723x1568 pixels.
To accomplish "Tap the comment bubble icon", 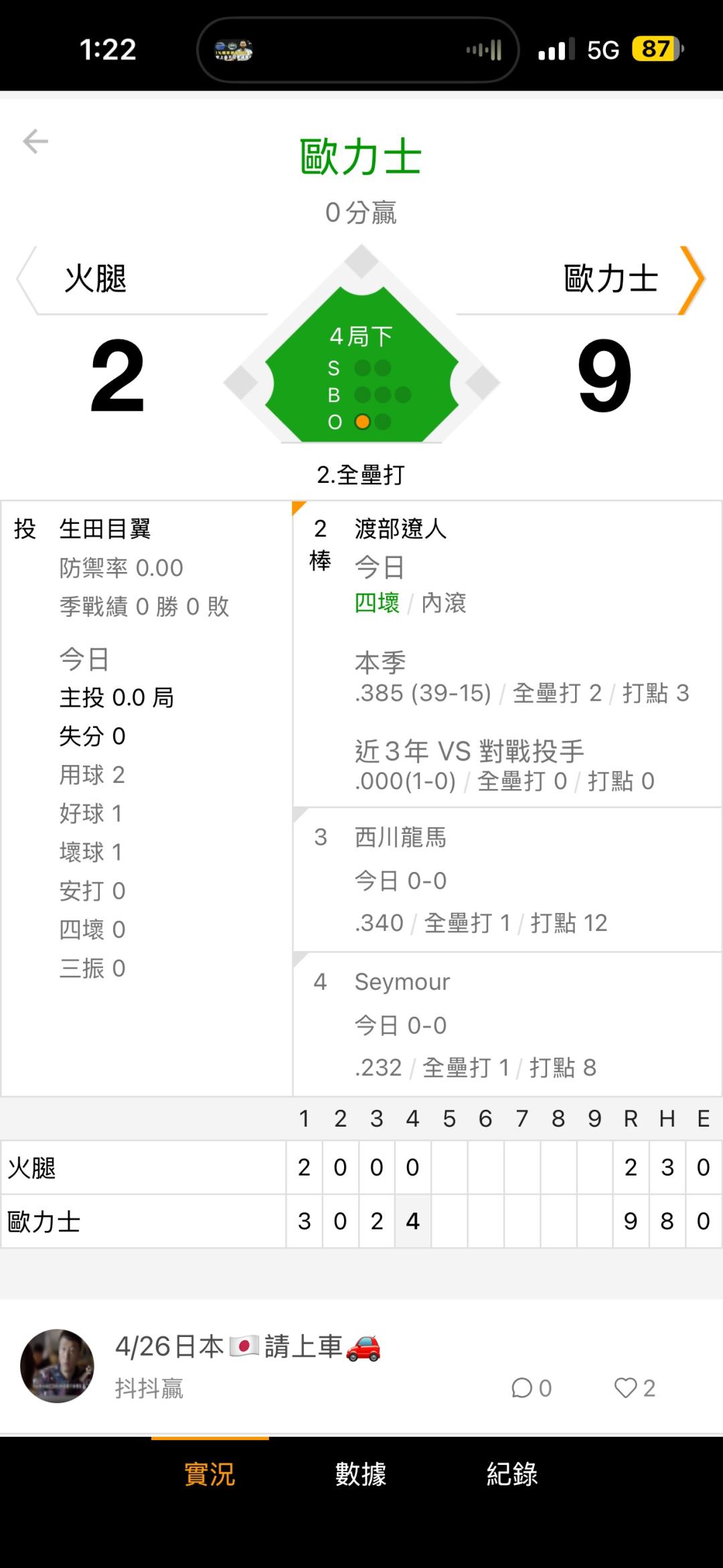I will [521, 1388].
